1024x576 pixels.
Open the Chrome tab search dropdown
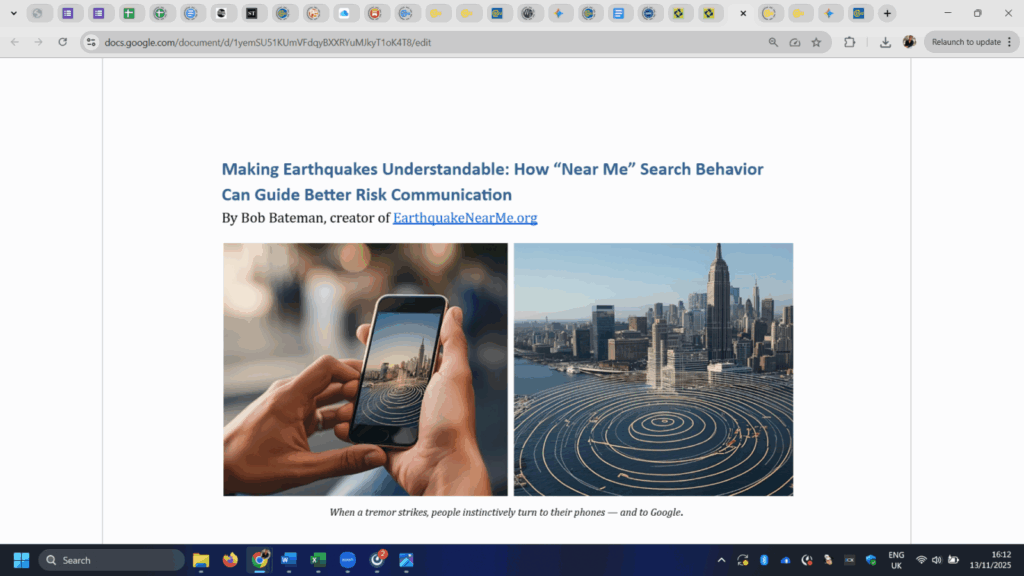click(13, 13)
